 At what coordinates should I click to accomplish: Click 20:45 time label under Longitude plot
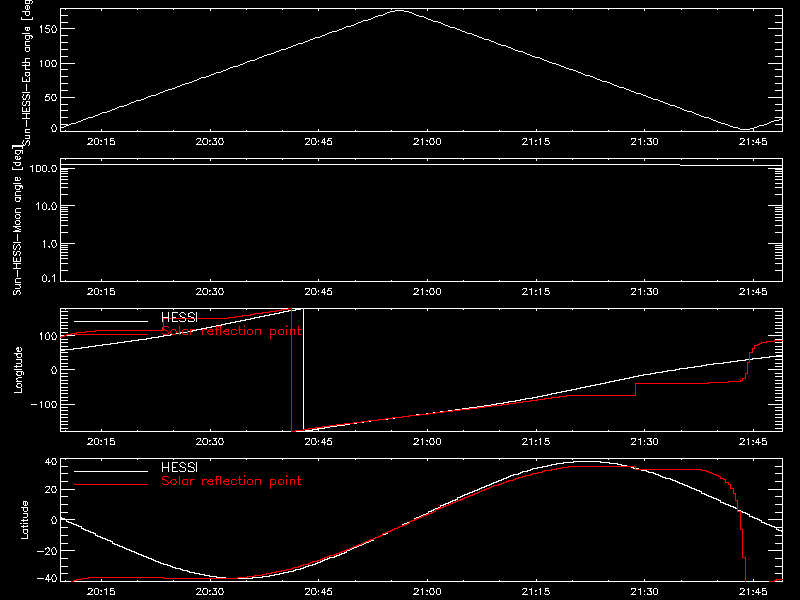(318, 441)
